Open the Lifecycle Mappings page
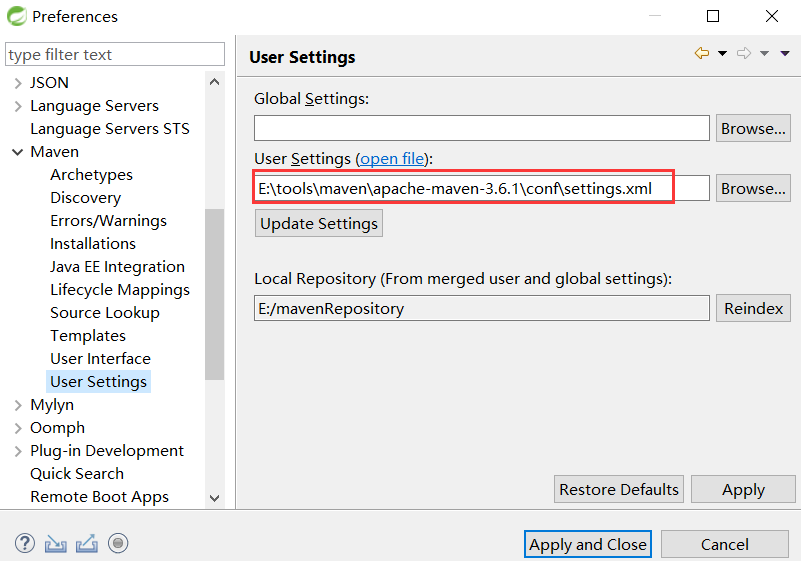801x561 pixels. click(x=119, y=290)
